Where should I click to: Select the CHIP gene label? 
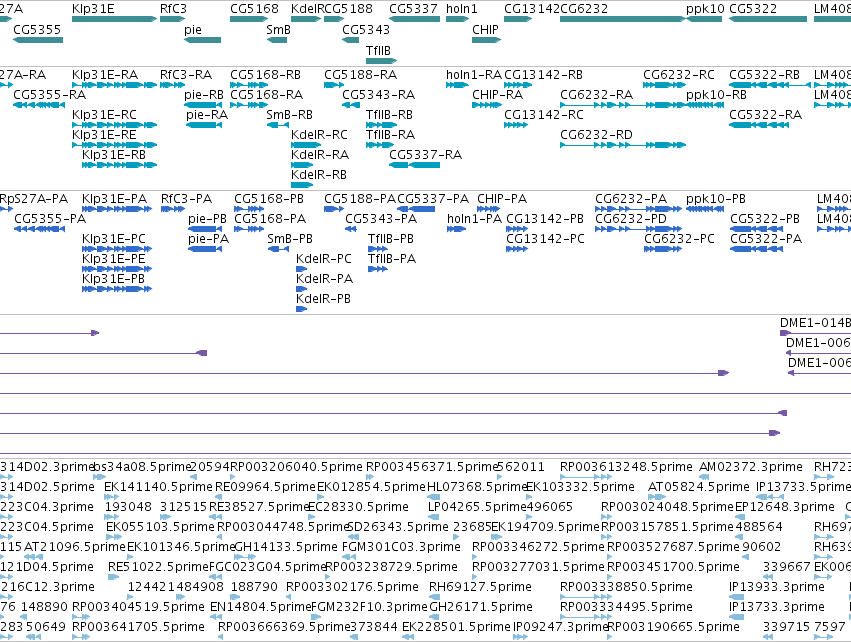pyautogui.click(x=485, y=29)
